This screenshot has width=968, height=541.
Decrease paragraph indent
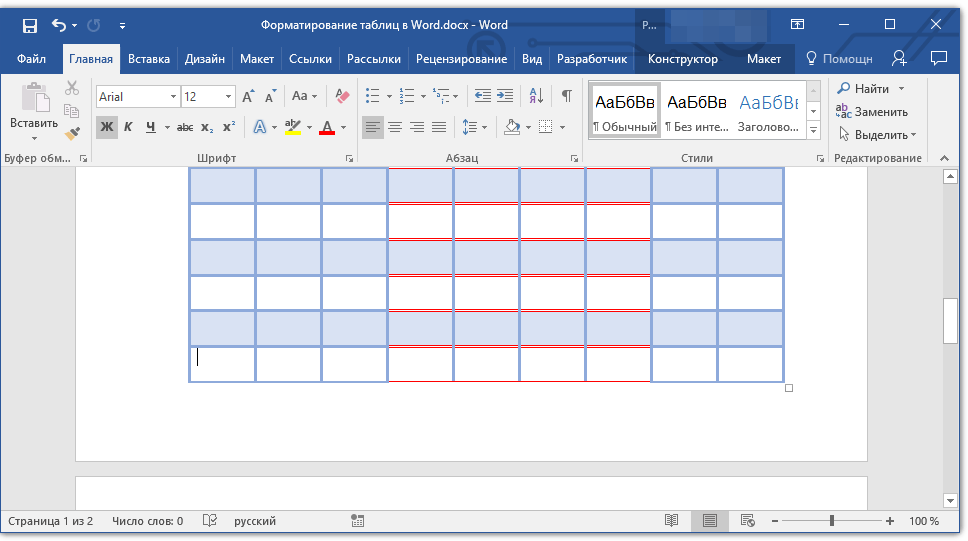[x=482, y=96]
